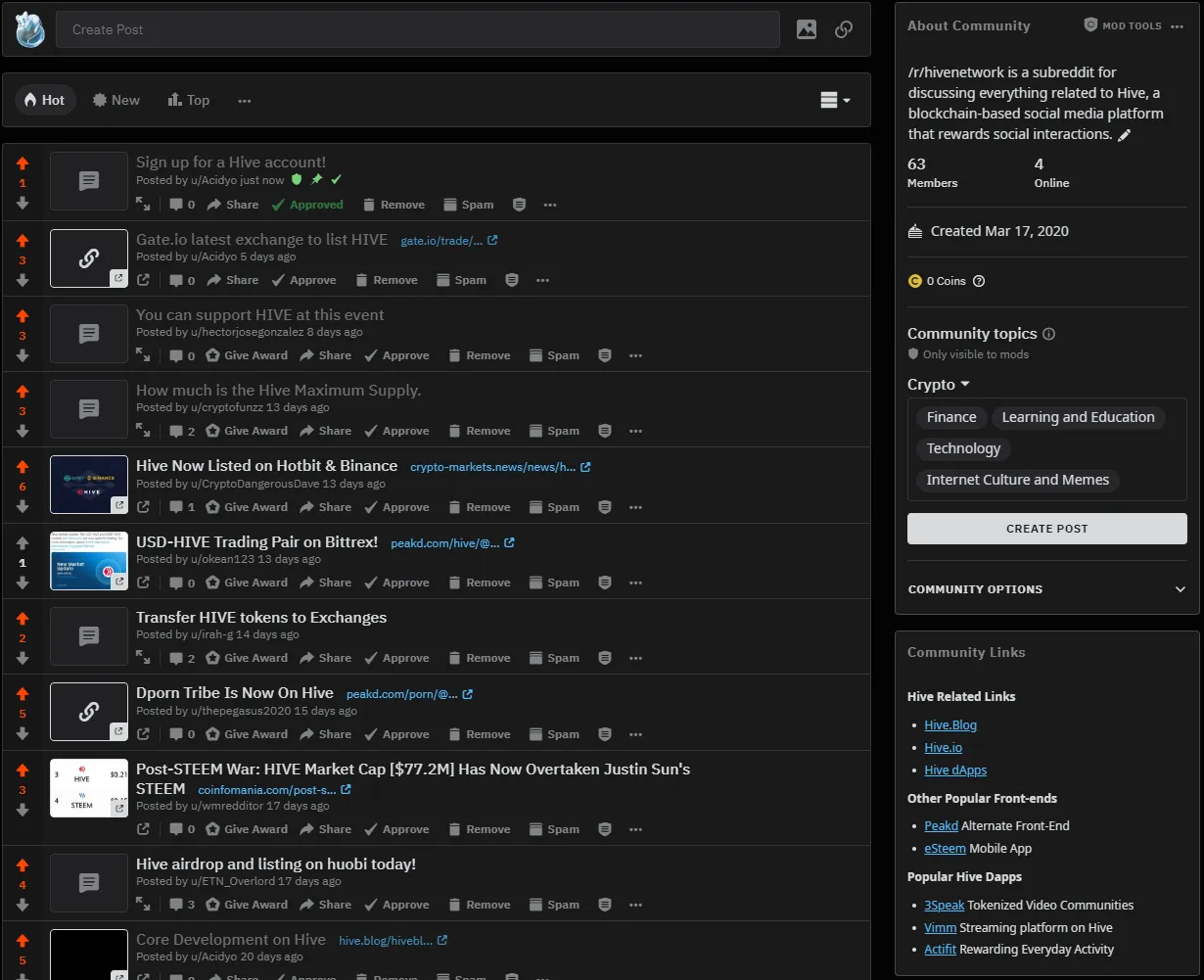Click the green pin icon on the 'Sign up' post

pyautogui.click(x=316, y=180)
